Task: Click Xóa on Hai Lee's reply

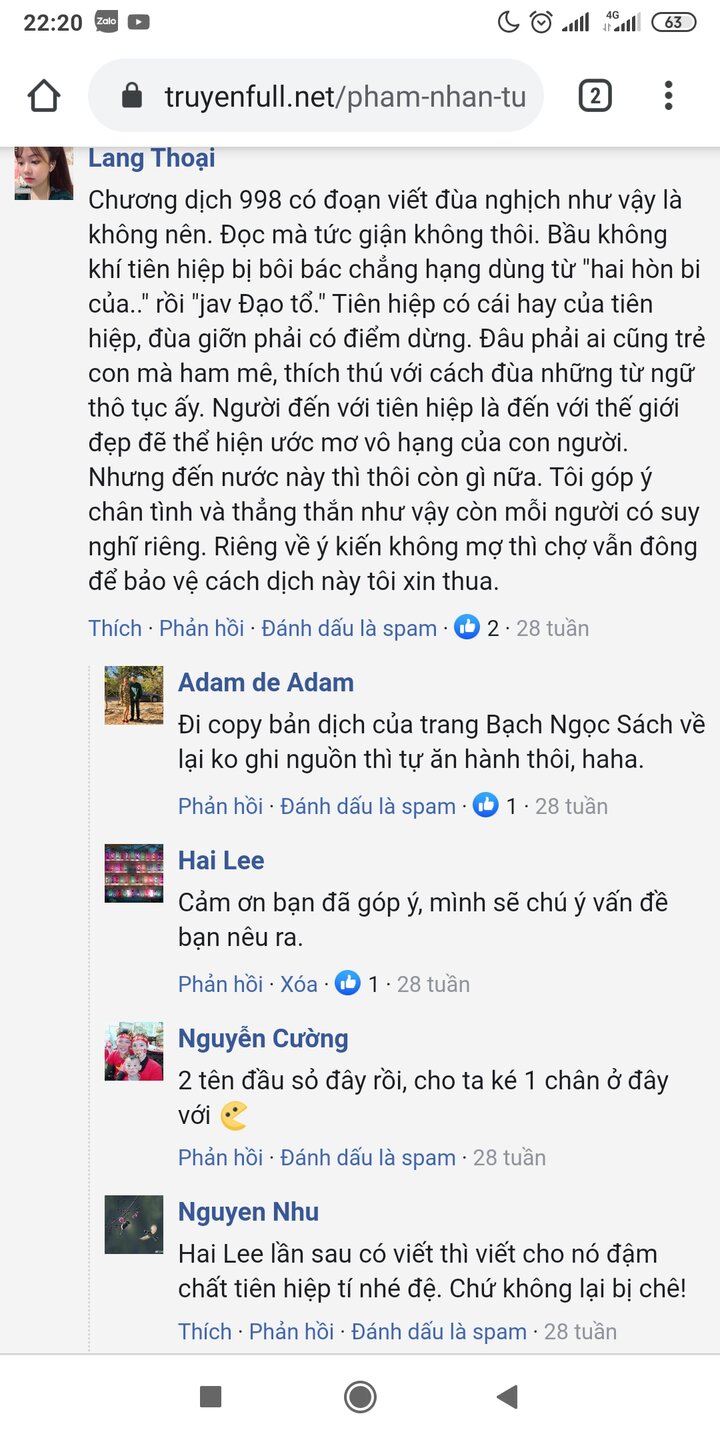Action: coord(299,984)
